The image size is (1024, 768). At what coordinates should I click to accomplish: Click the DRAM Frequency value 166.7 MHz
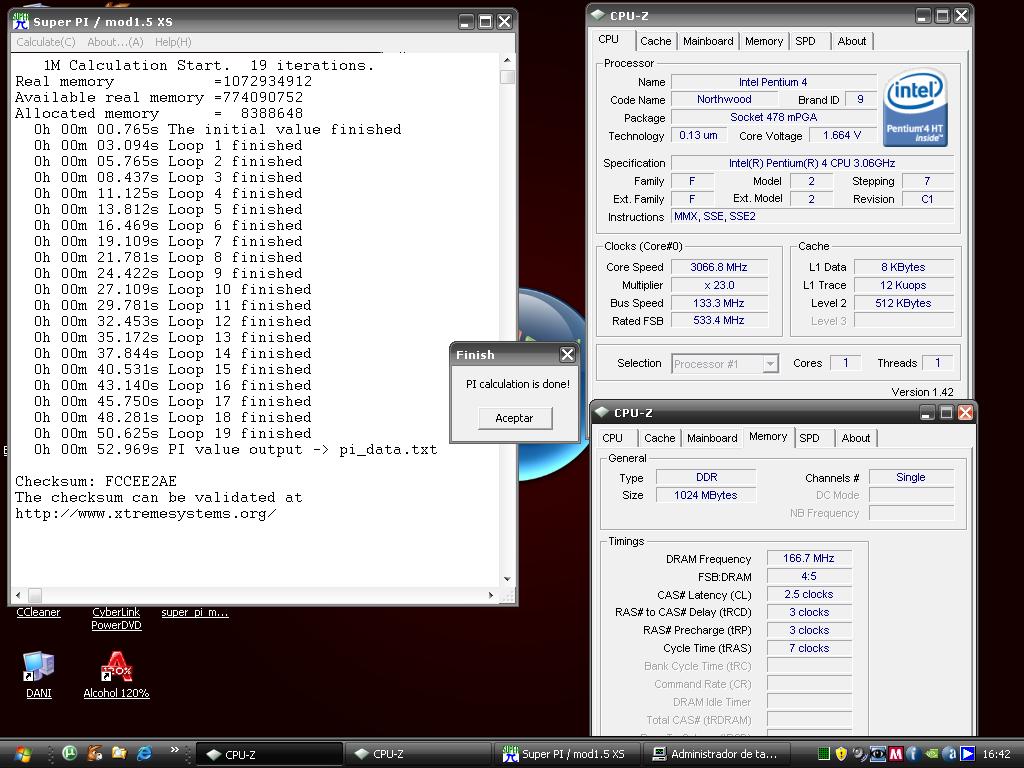coord(808,558)
